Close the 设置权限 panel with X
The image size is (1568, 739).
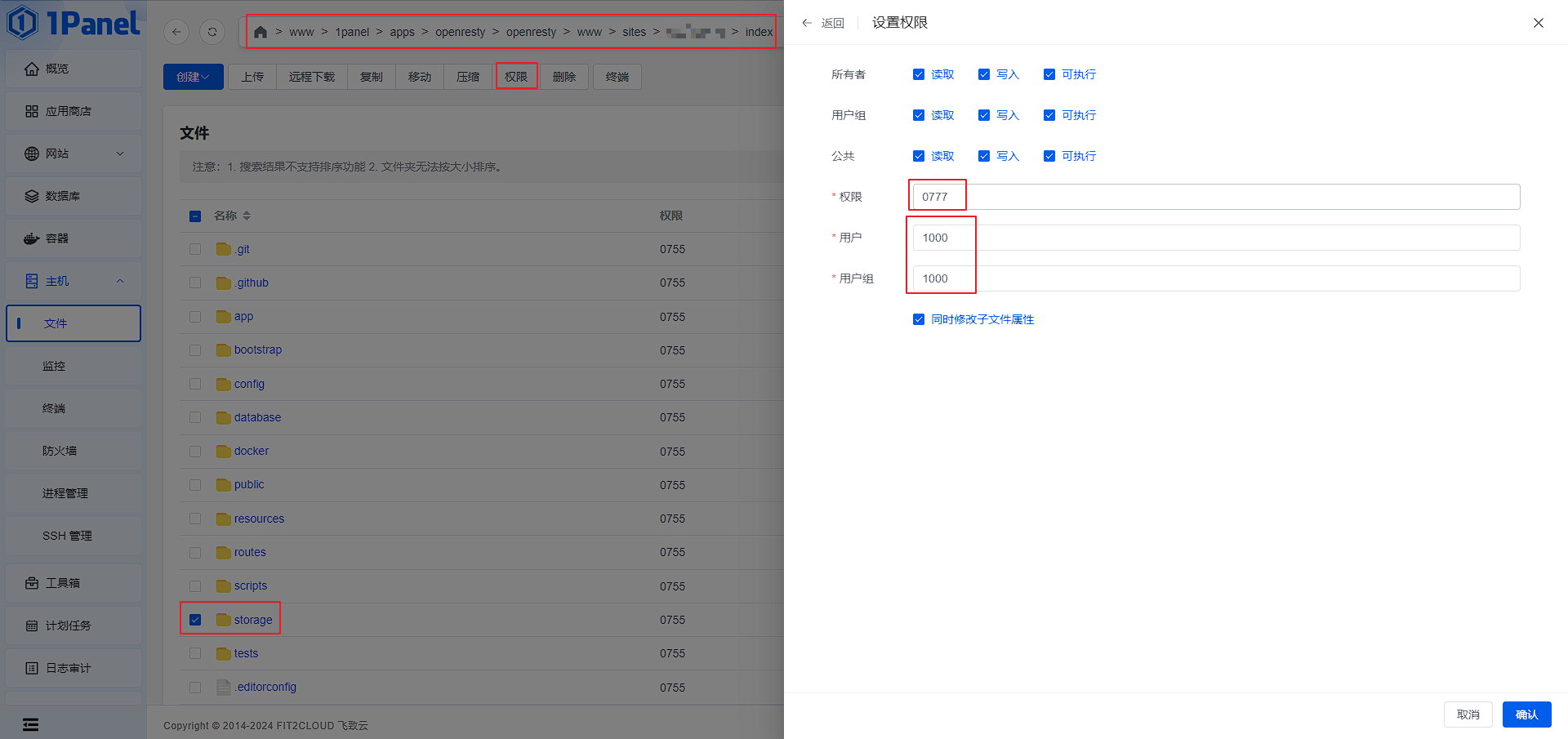[x=1539, y=23]
